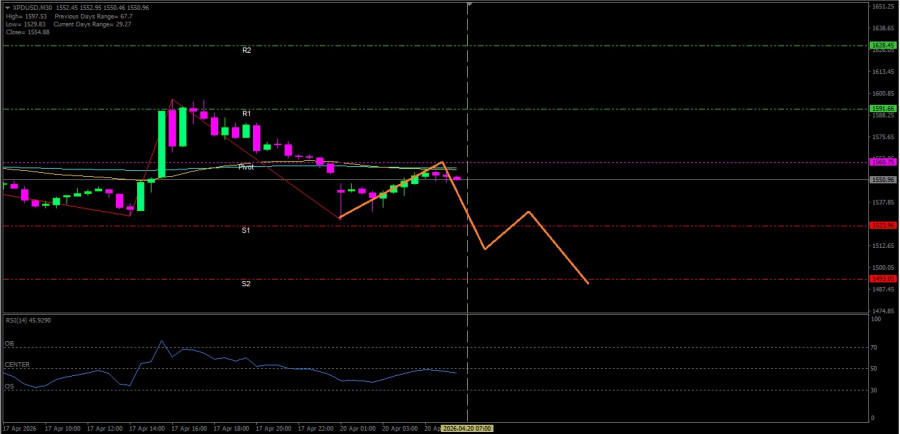Click the triangle beside the XPDUSD,M30 title
900x434 pixels.
pyautogui.click(x=6, y=8)
